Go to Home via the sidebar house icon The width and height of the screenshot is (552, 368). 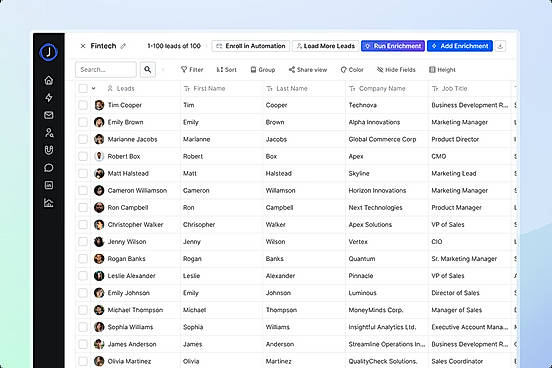pos(49,80)
